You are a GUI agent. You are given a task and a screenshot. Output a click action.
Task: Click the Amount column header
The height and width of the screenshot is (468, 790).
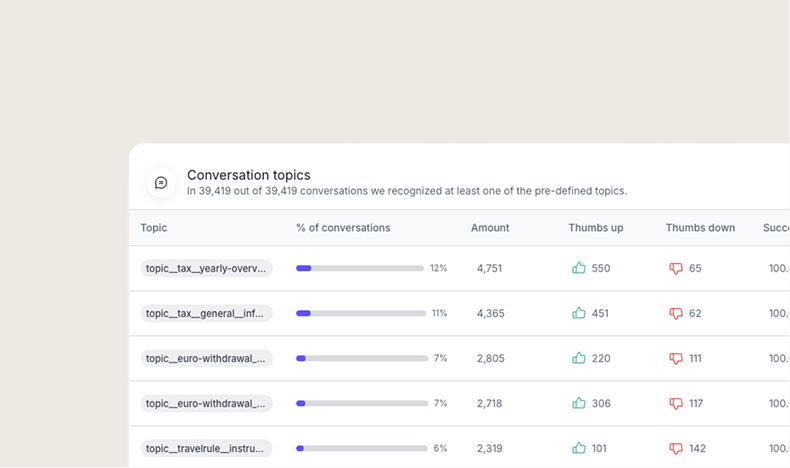490,228
